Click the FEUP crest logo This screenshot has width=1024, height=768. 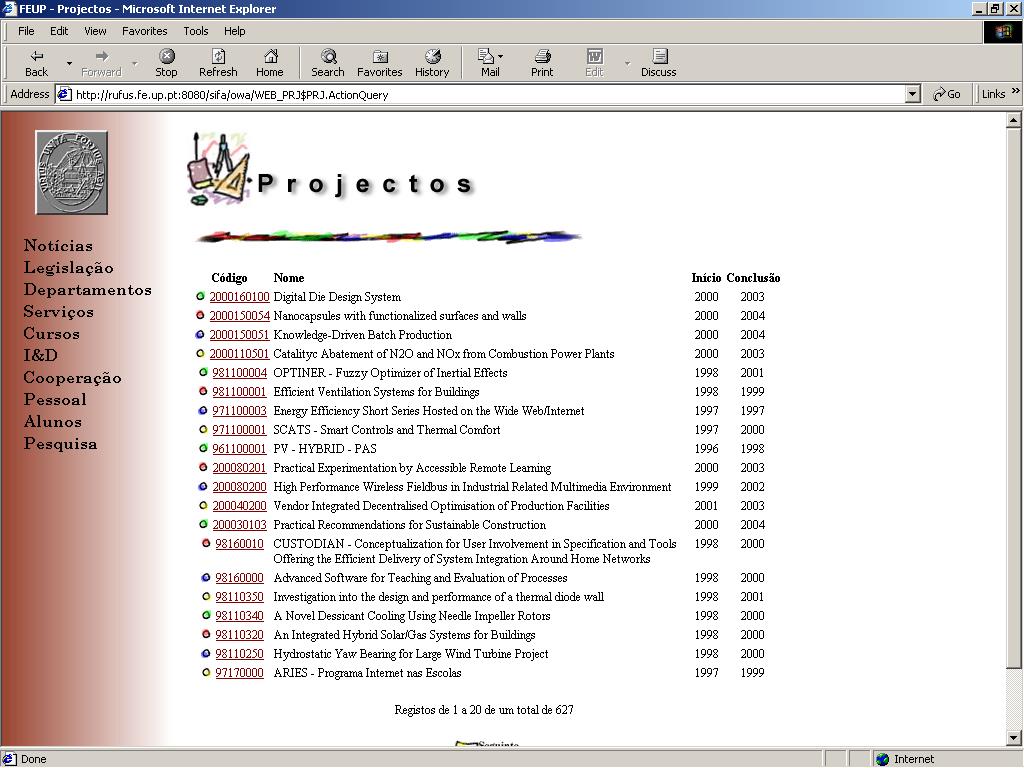coord(71,172)
